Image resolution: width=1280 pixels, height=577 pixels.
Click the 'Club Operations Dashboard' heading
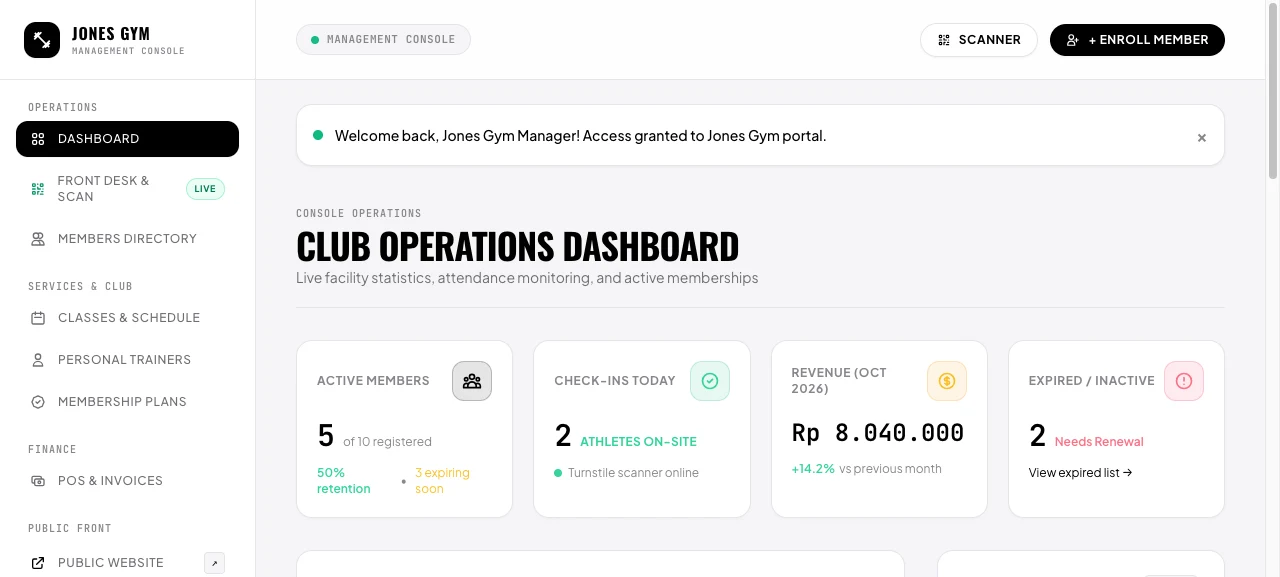(x=517, y=246)
